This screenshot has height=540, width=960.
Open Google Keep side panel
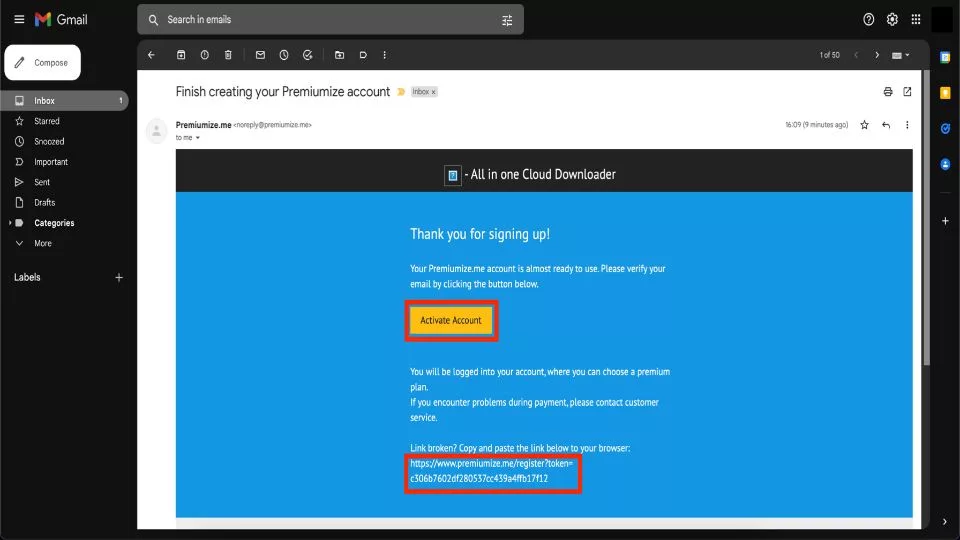coord(945,93)
